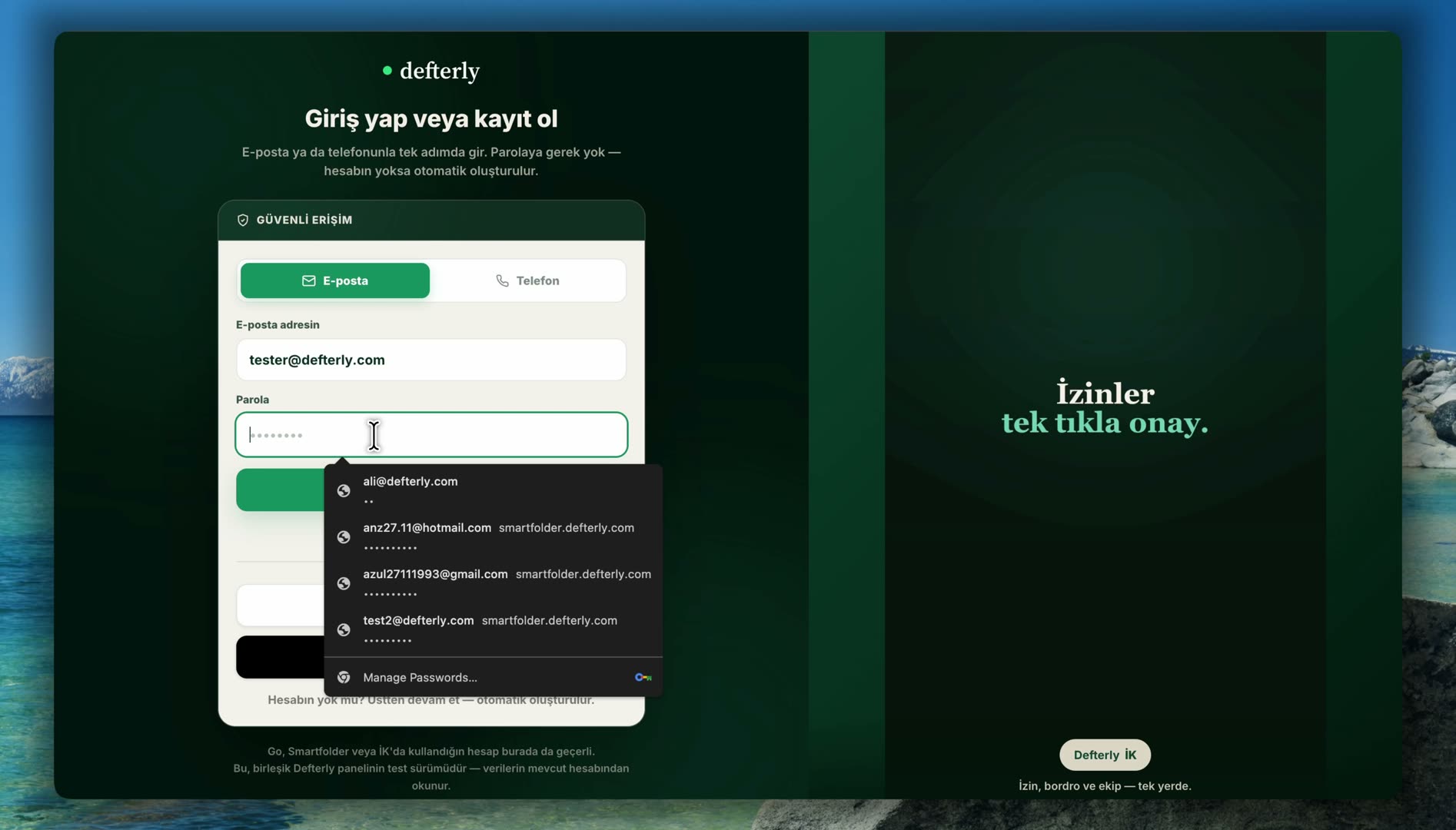Click the 'GÜVENLİ ERİŞİM' header text
Screen dimensions: 1456x830
[x=304, y=220]
